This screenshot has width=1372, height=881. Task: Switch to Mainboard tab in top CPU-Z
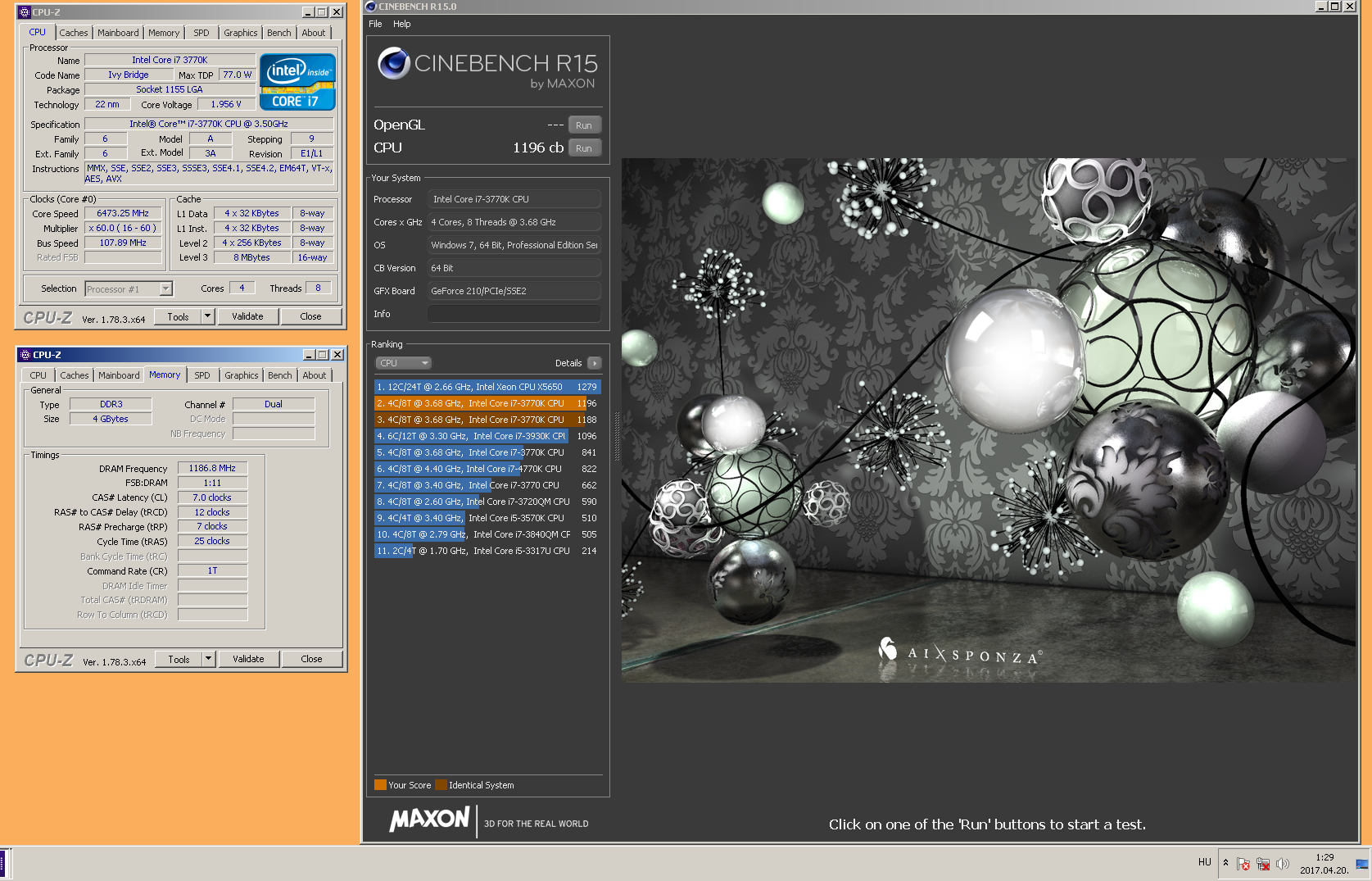click(118, 33)
